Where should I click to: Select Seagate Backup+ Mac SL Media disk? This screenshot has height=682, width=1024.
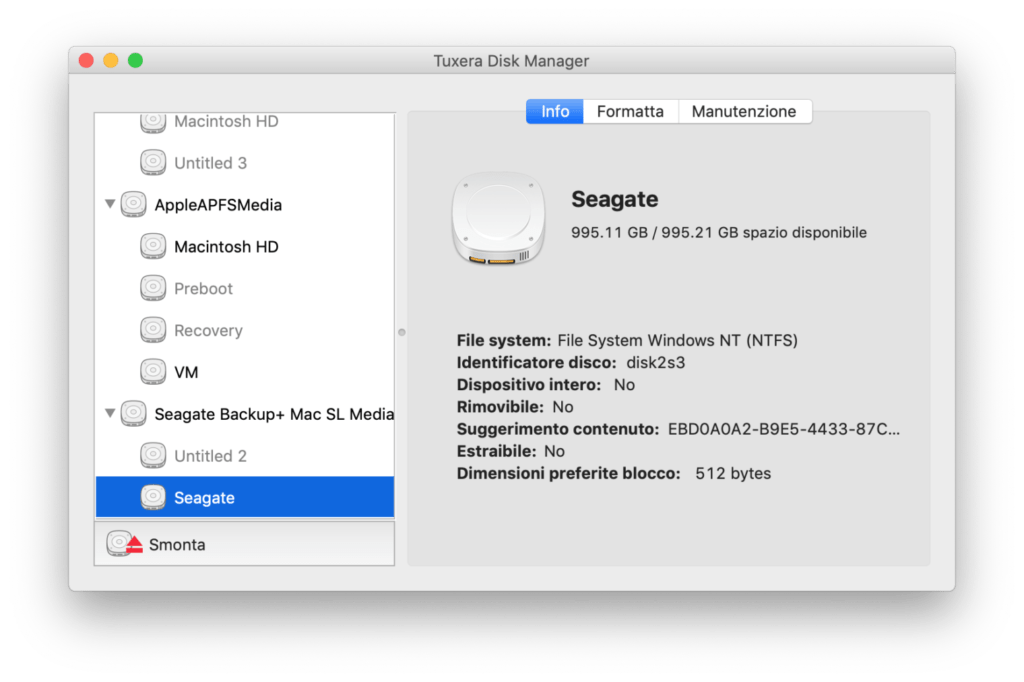pos(245,414)
